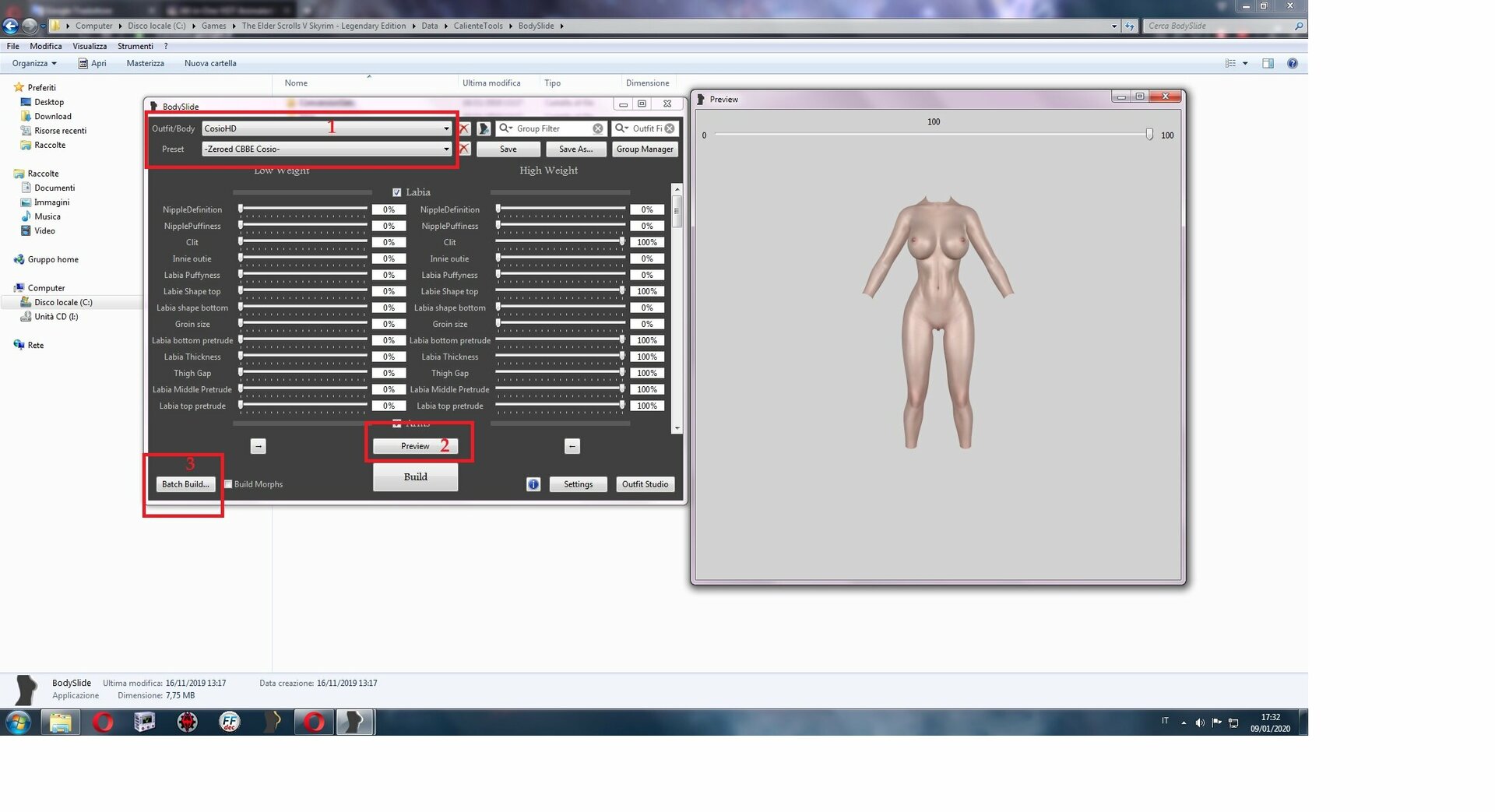Select Disco locale (C:) in sidebar
The height and width of the screenshot is (812, 1495).
point(63,302)
